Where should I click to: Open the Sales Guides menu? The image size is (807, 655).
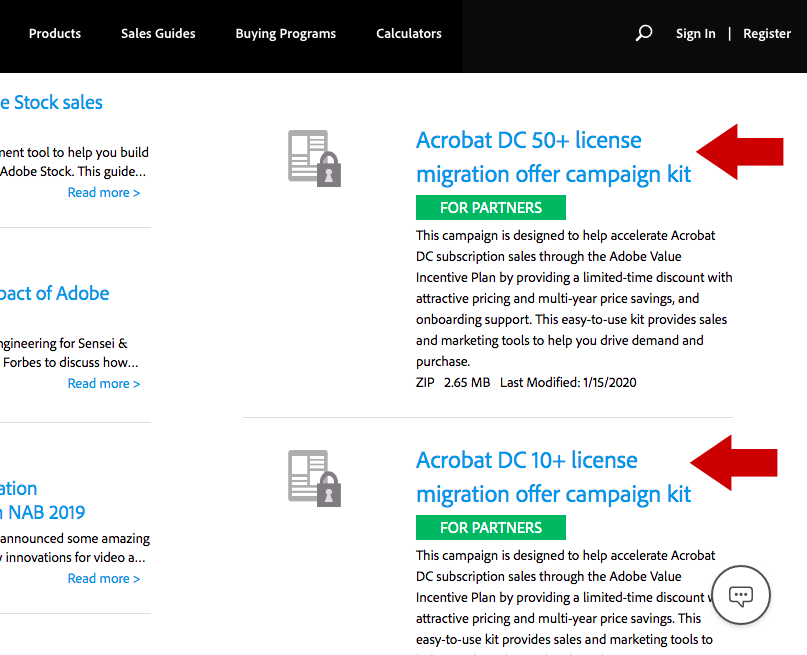point(158,33)
